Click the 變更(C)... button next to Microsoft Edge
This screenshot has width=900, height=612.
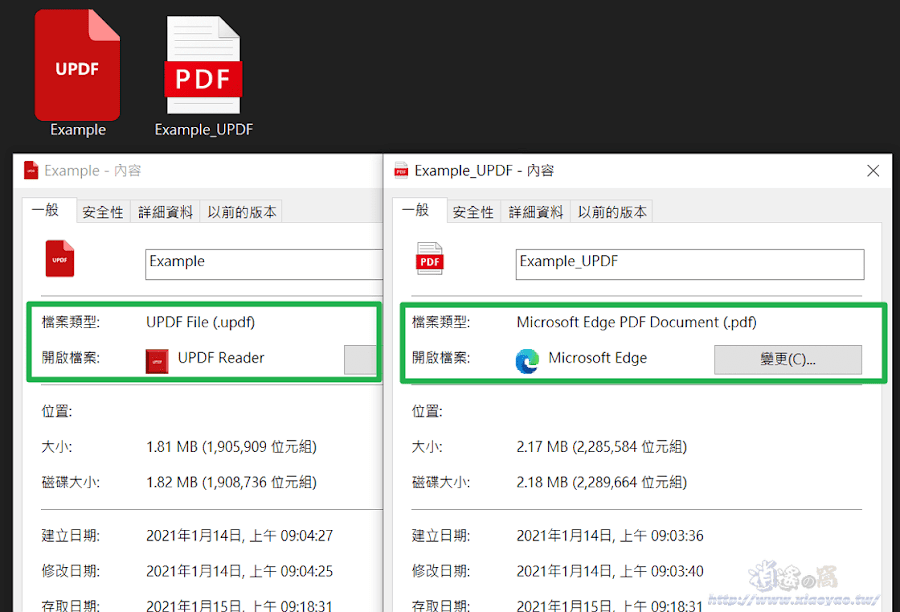click(x=788, y=359)
